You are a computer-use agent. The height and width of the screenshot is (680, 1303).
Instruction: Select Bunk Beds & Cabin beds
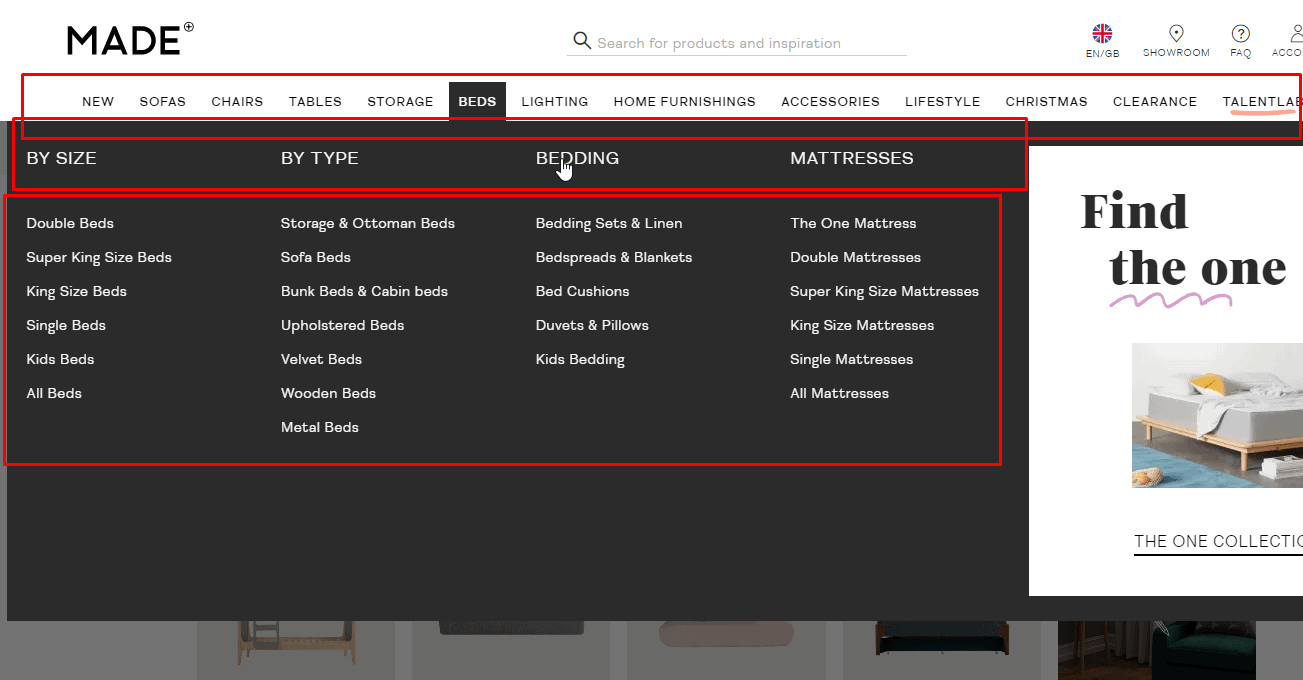[x=366, y=291]
